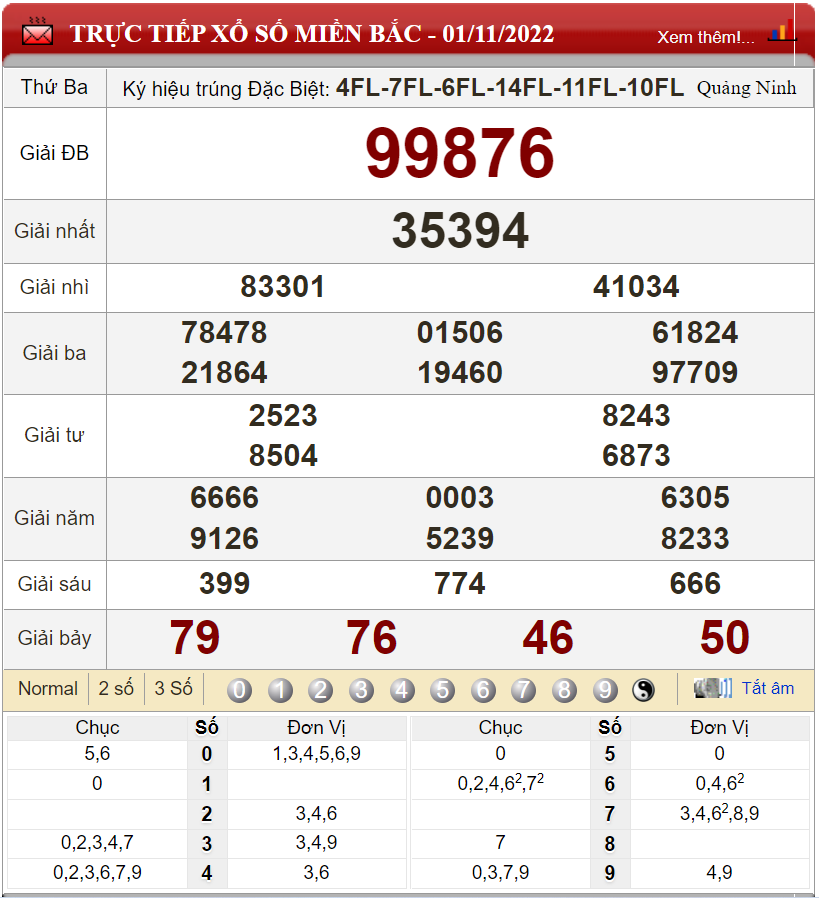Viewport: 819px width, 898px height.
Task: Select fifth prize number 8233
Action: [x=695, y=538]
